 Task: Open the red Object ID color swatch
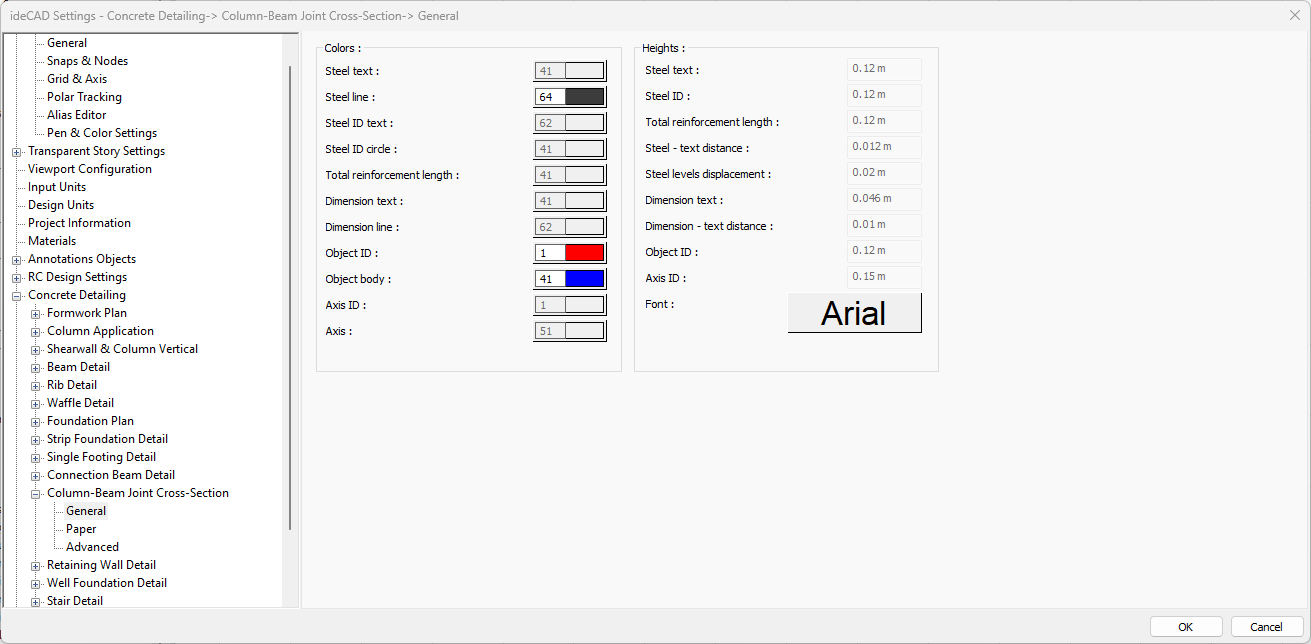tap(584, 253)
